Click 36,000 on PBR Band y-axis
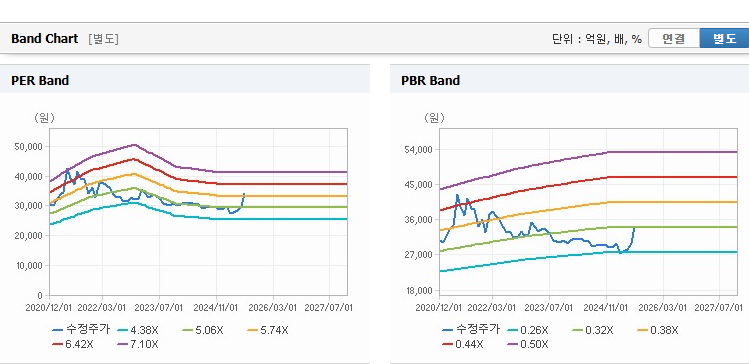Screen dimensions: 749x364 click(x=419, y=220)
